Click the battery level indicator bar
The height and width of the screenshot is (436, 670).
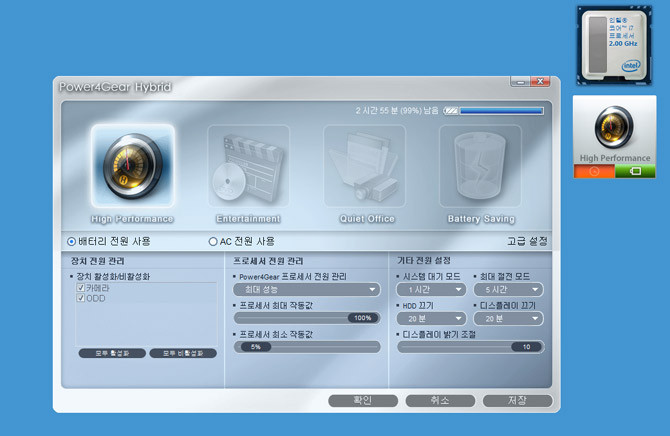(494, 111)
